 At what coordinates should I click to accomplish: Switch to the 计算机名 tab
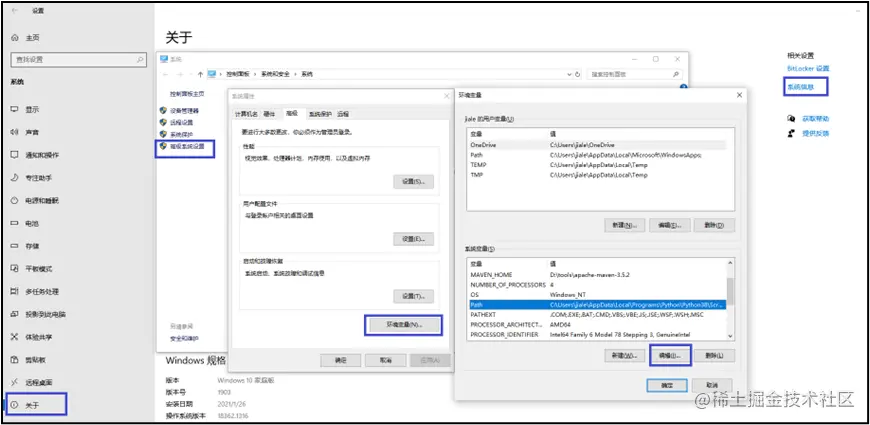tap(246, 114)
